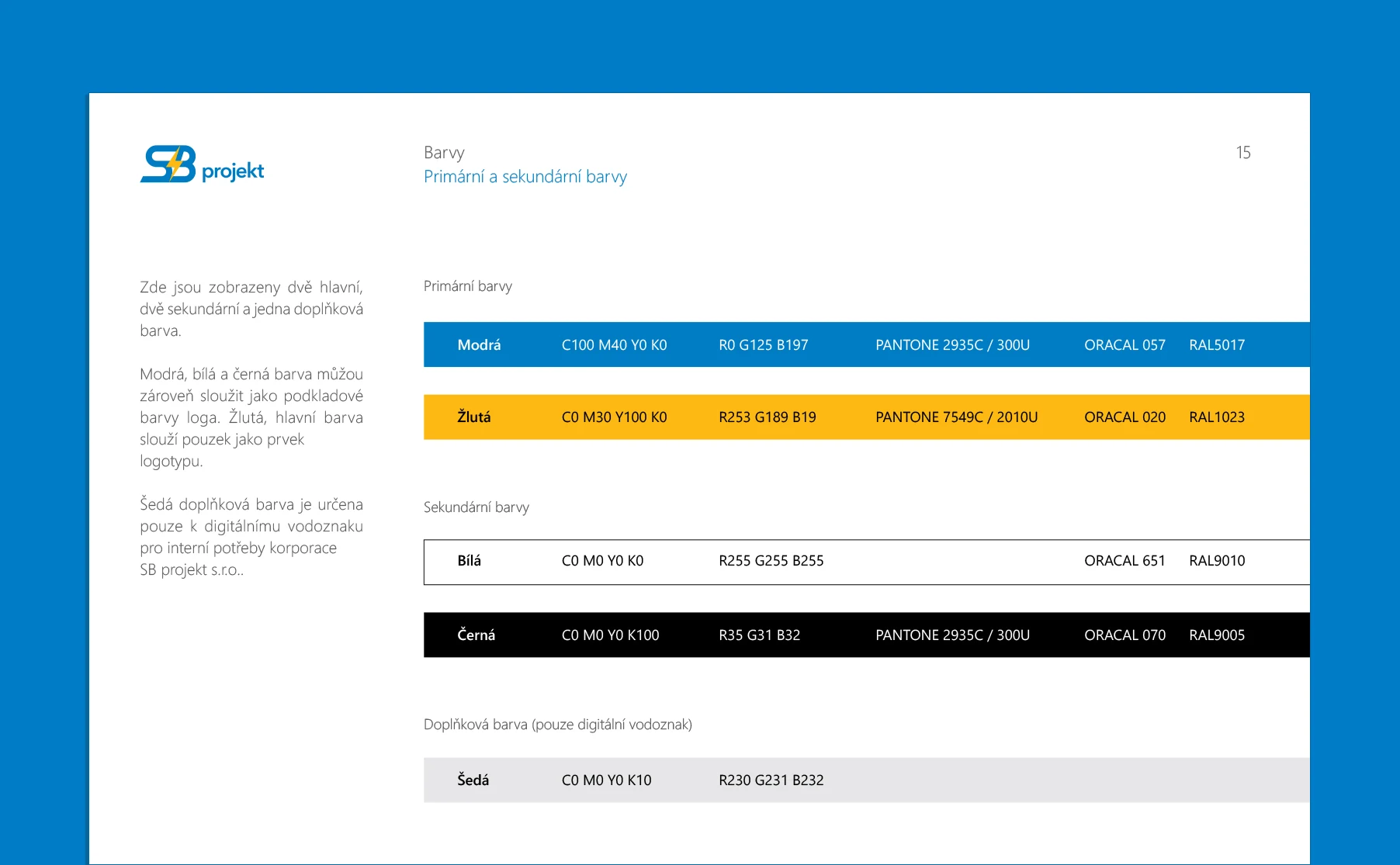This screenshot has height=865, width=1400.
Task: Click paragraph starting 'Šedá doplňková barva'
Action: pos(251,537)
